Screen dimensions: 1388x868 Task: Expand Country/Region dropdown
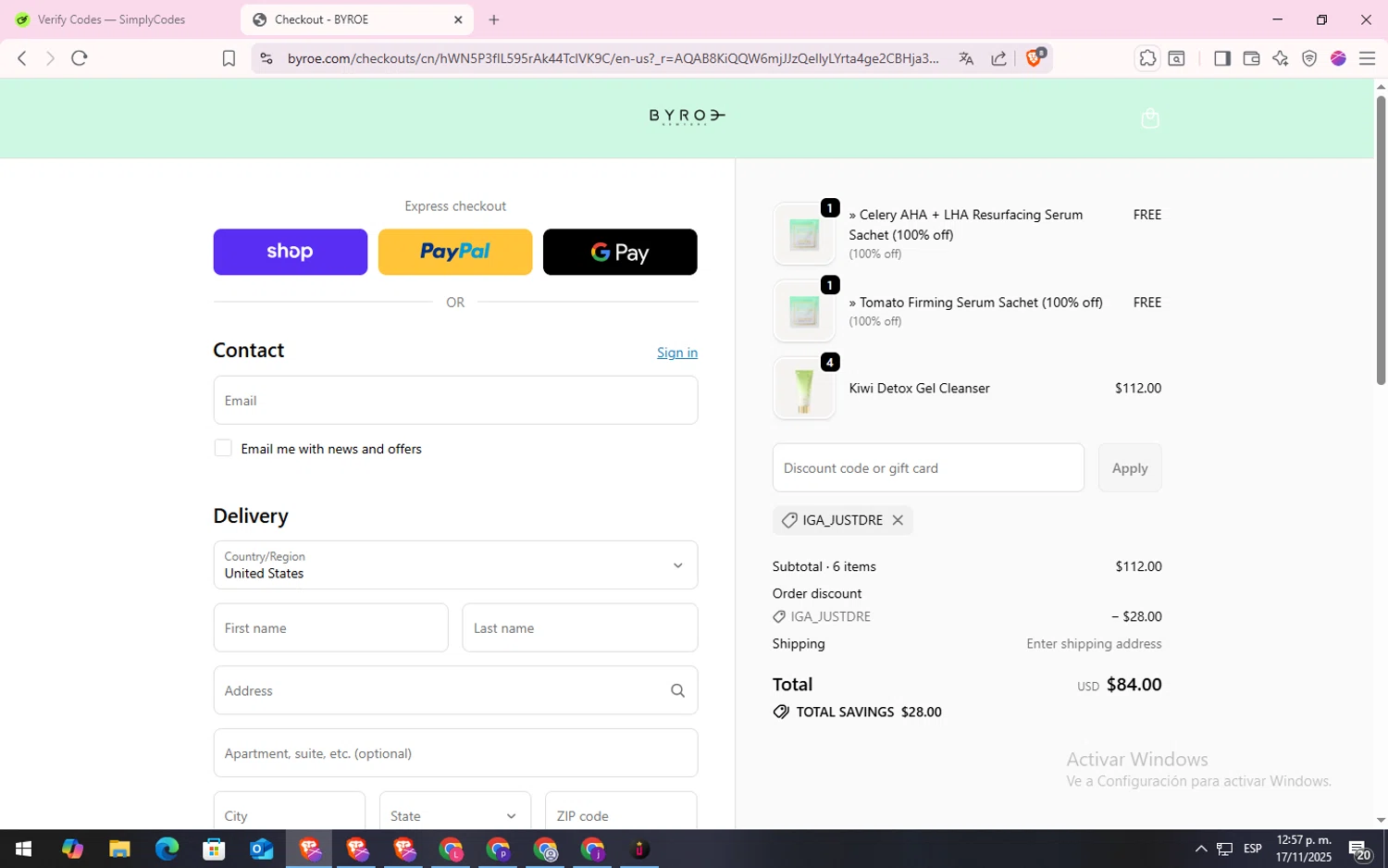click(x=455, y=564)
